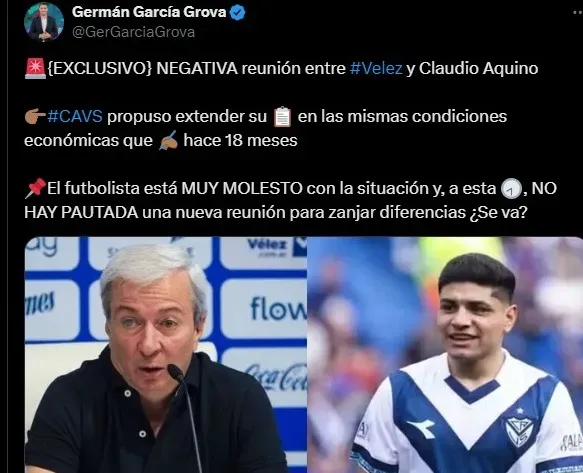The height and width of the screenshot is (473, 583).
Task: Click the red siren emoji icon
Action: point(35,68)
